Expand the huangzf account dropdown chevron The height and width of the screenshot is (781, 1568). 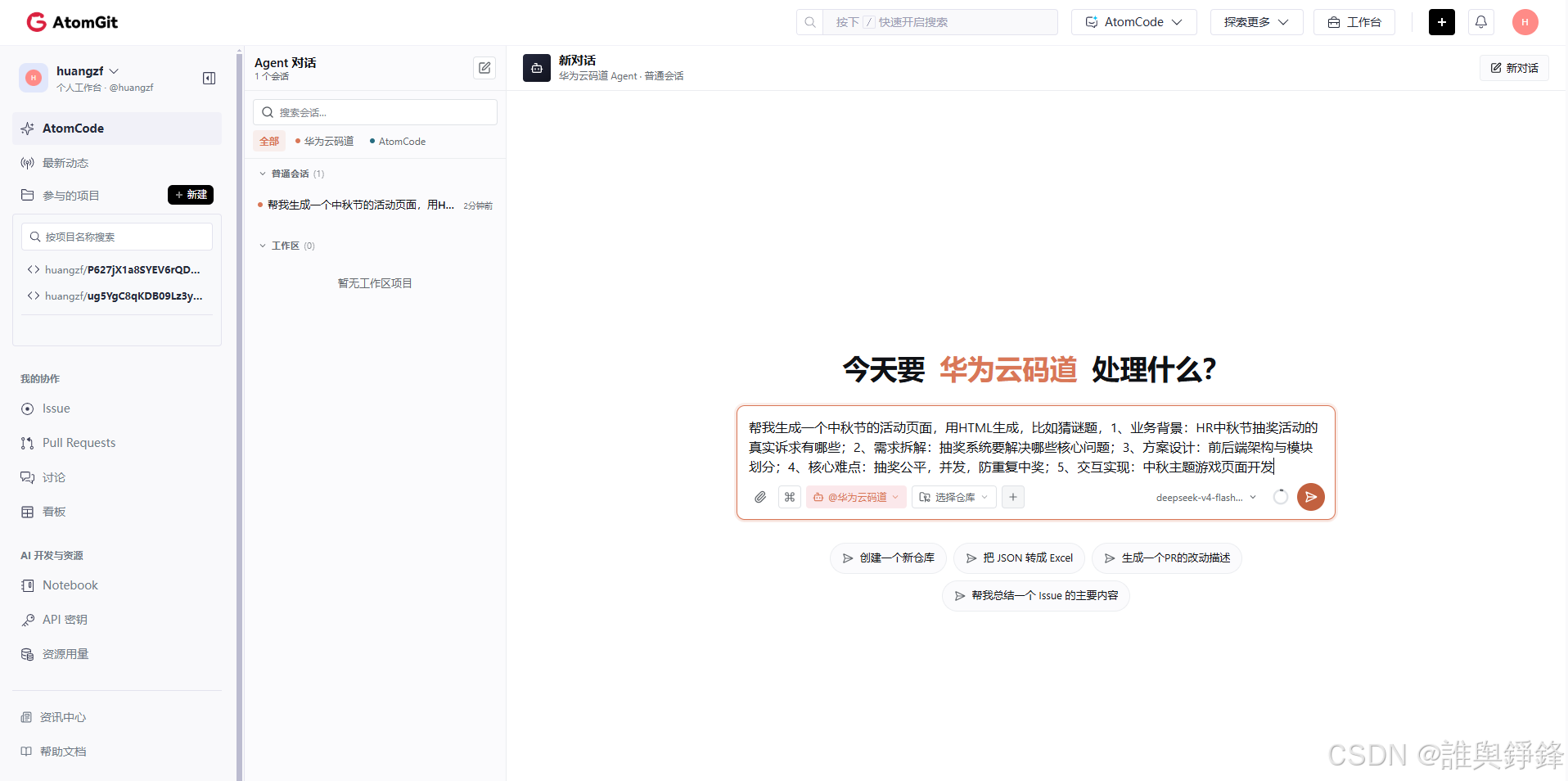coord(114,71)
